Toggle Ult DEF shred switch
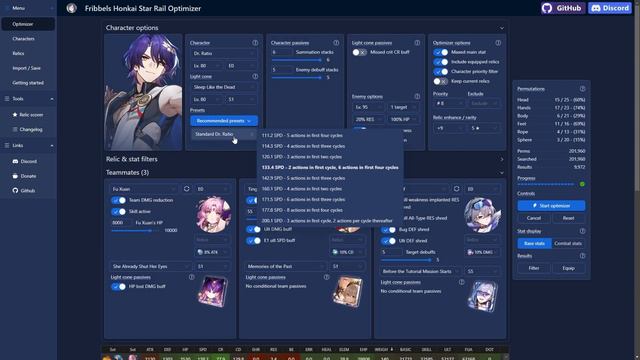Image resolution: width=640 pixels, height=360 pixels. pyautogui.click(x=388, y=241)
